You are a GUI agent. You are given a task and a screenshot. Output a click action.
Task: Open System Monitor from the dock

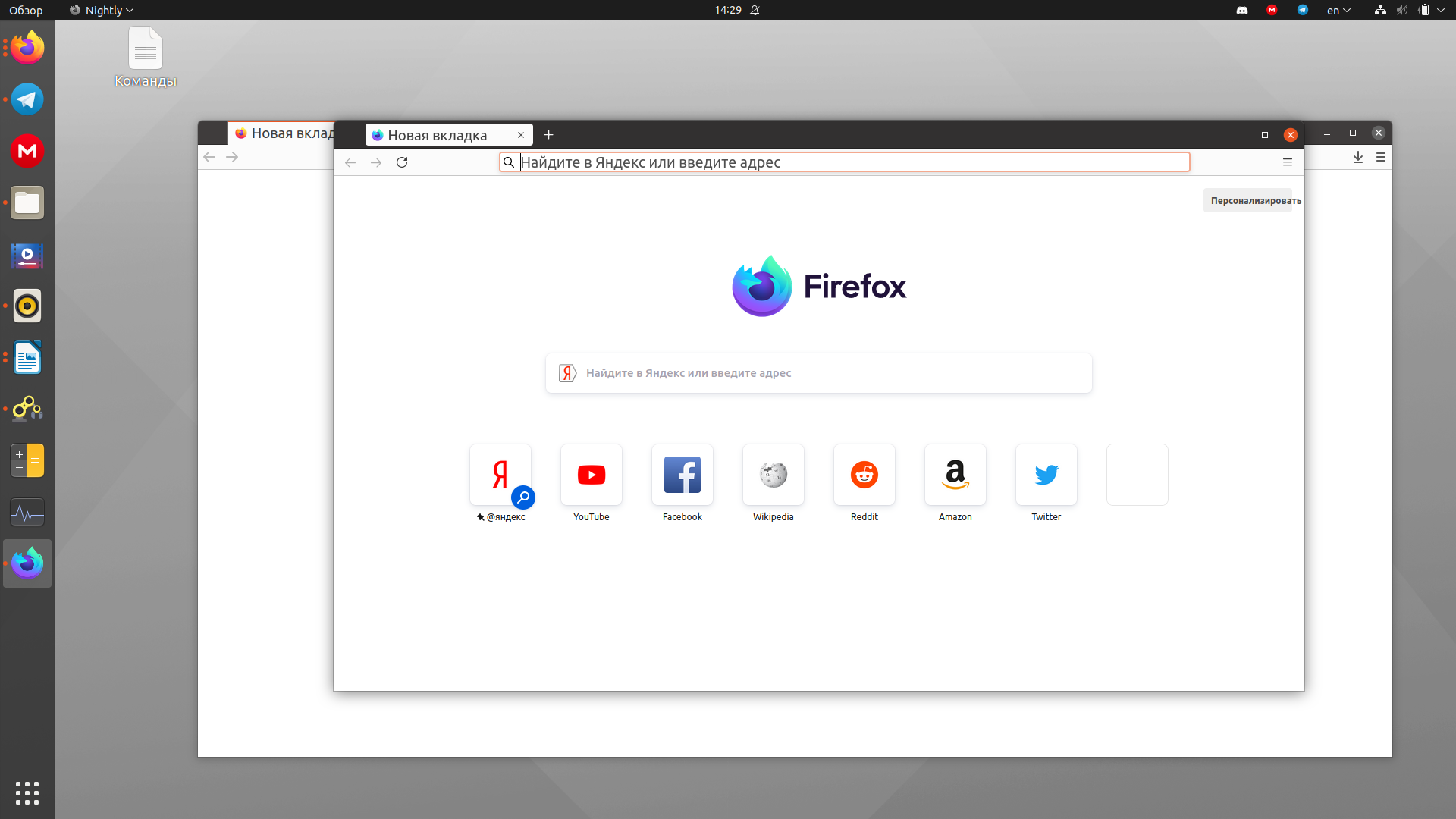(27, 513)
